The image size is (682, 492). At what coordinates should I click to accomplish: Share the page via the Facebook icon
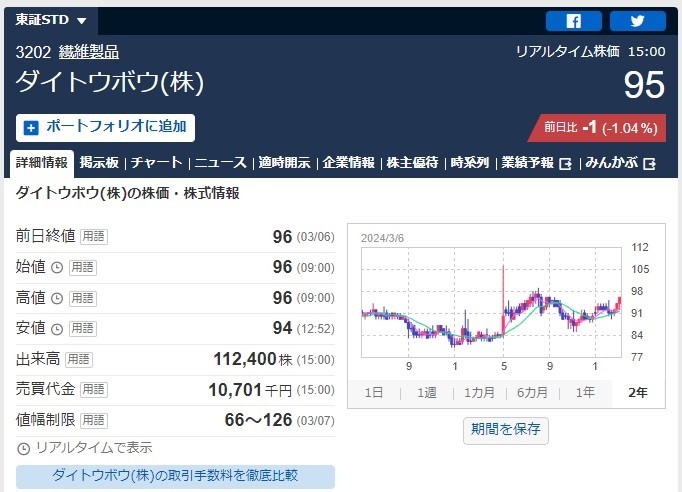coord(574,21)
